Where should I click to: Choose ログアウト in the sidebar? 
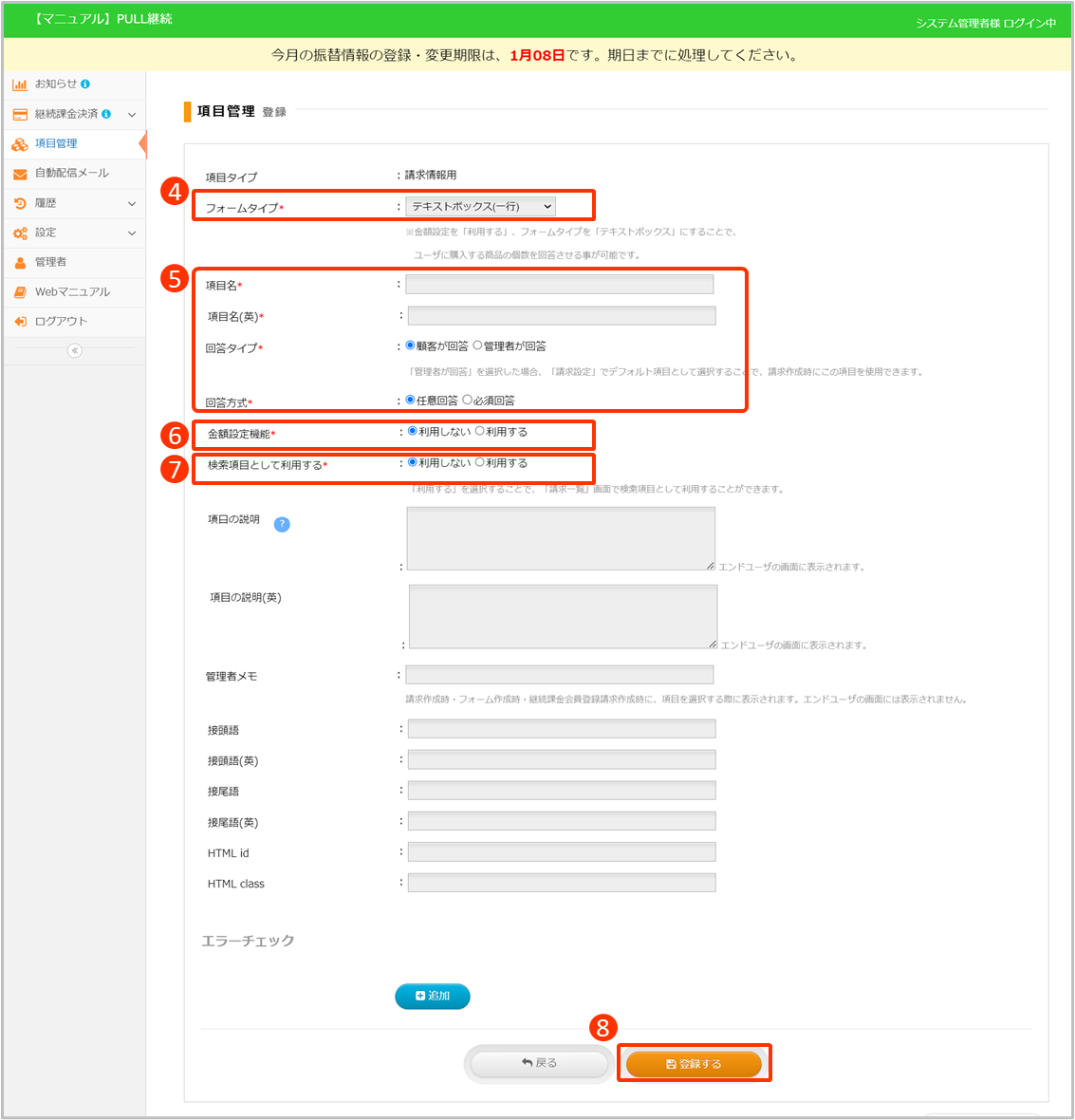[x=61, y=321]
